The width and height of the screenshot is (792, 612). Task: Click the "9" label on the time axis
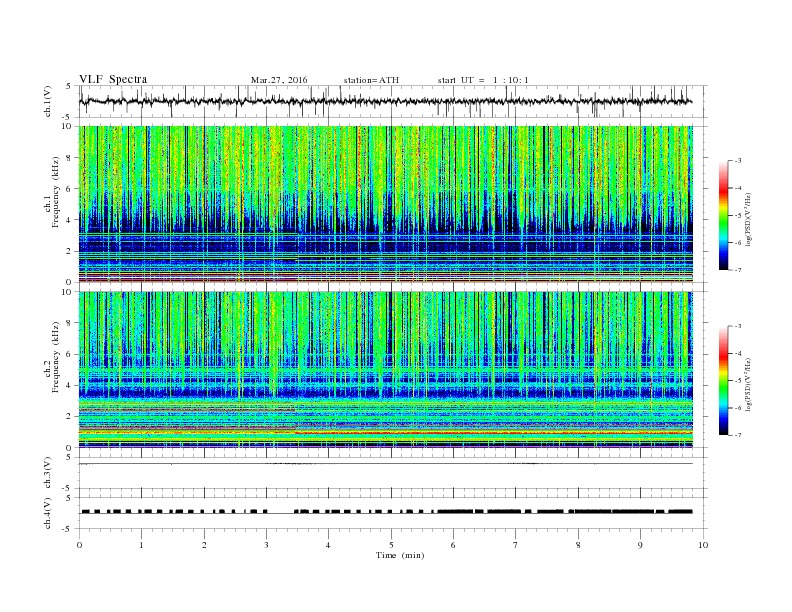tap(640, 545)
